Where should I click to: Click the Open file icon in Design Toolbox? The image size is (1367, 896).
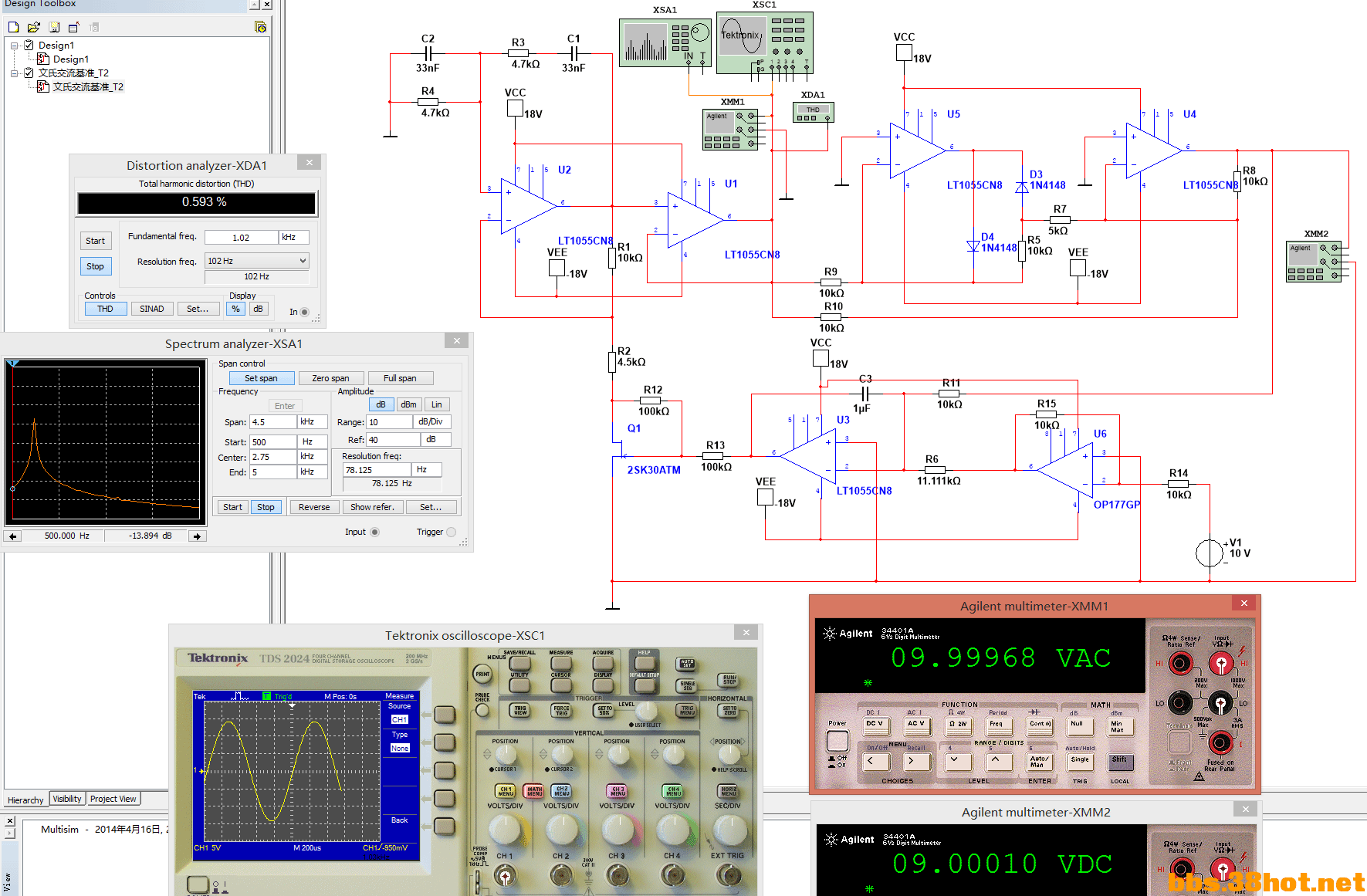point(33,27)
